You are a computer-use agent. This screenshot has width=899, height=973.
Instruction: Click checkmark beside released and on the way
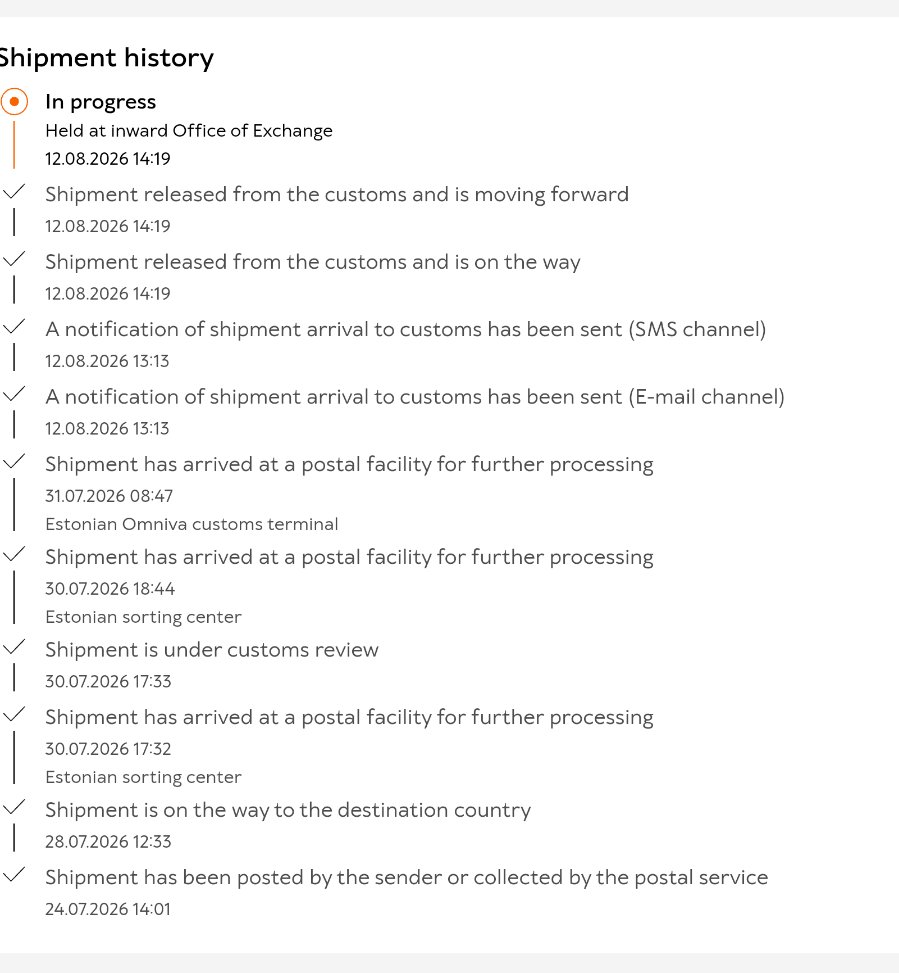(14, 259)
